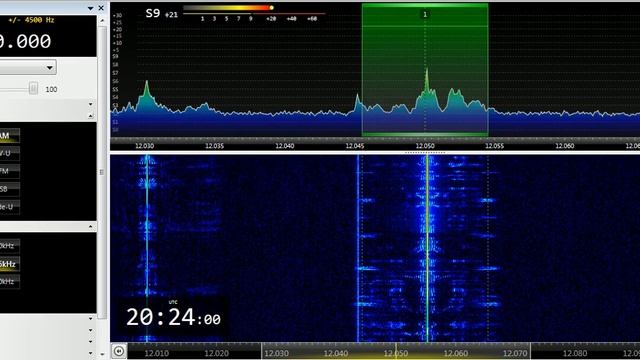This screenshot has height=360, width=640.
Task: Click the 12.030 label on spectrum scale
Action: click(144, 146)
